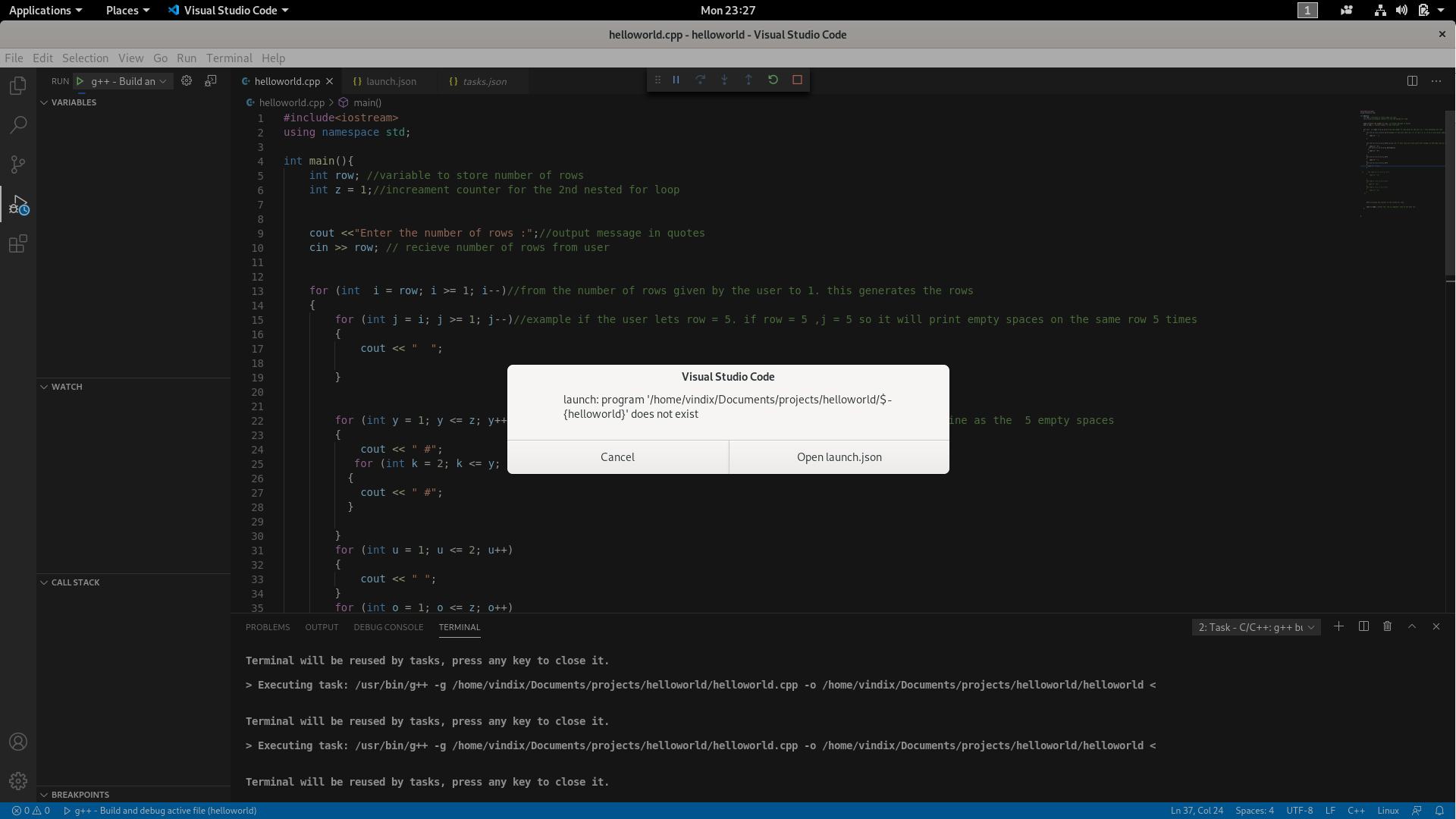Stop debugging via the red stop icon
Viewport: 1456px width, 819px height.
[x=797, y=80]
